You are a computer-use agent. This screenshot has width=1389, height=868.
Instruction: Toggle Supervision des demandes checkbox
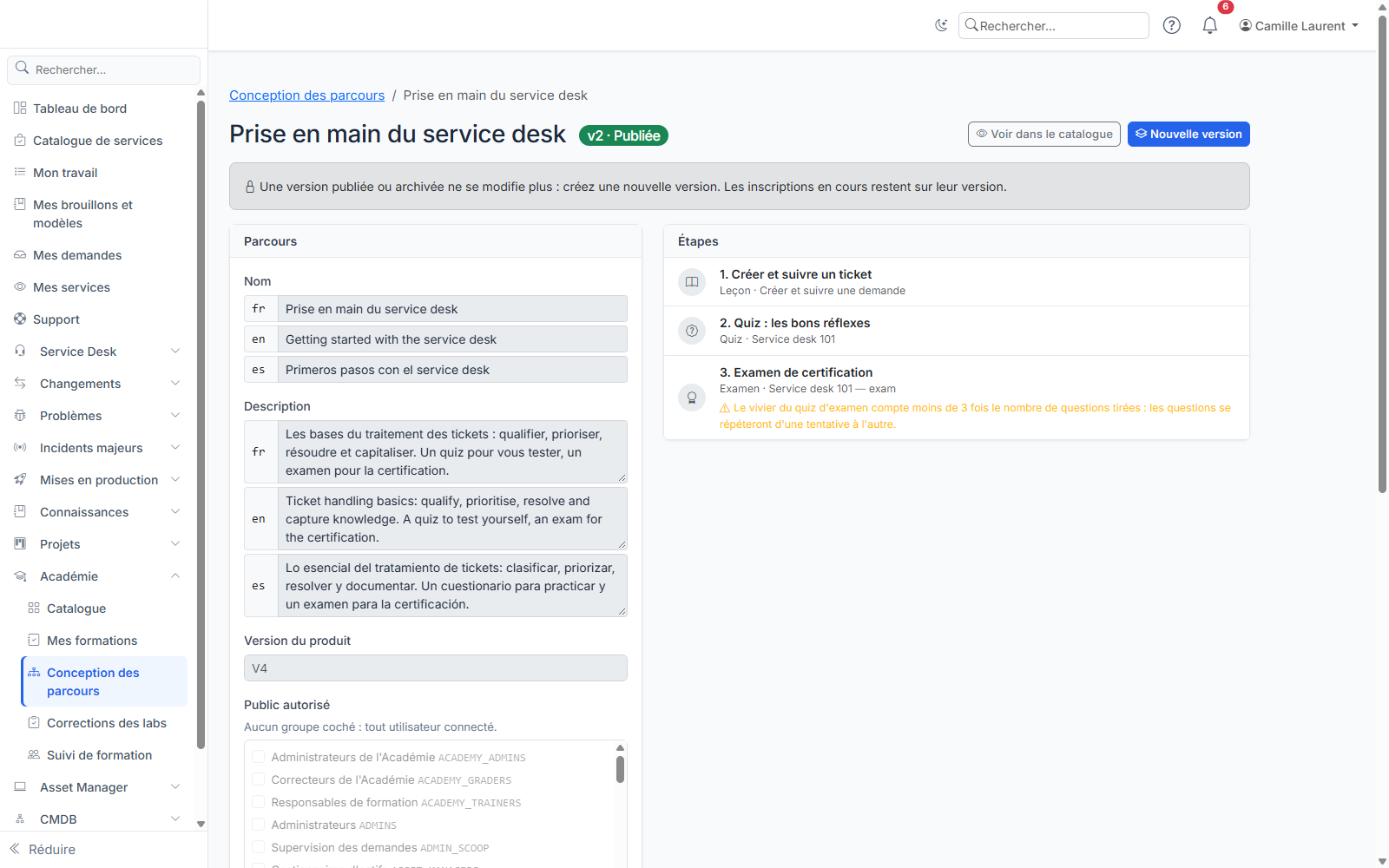pyautogui.click(x=258, y=847)
